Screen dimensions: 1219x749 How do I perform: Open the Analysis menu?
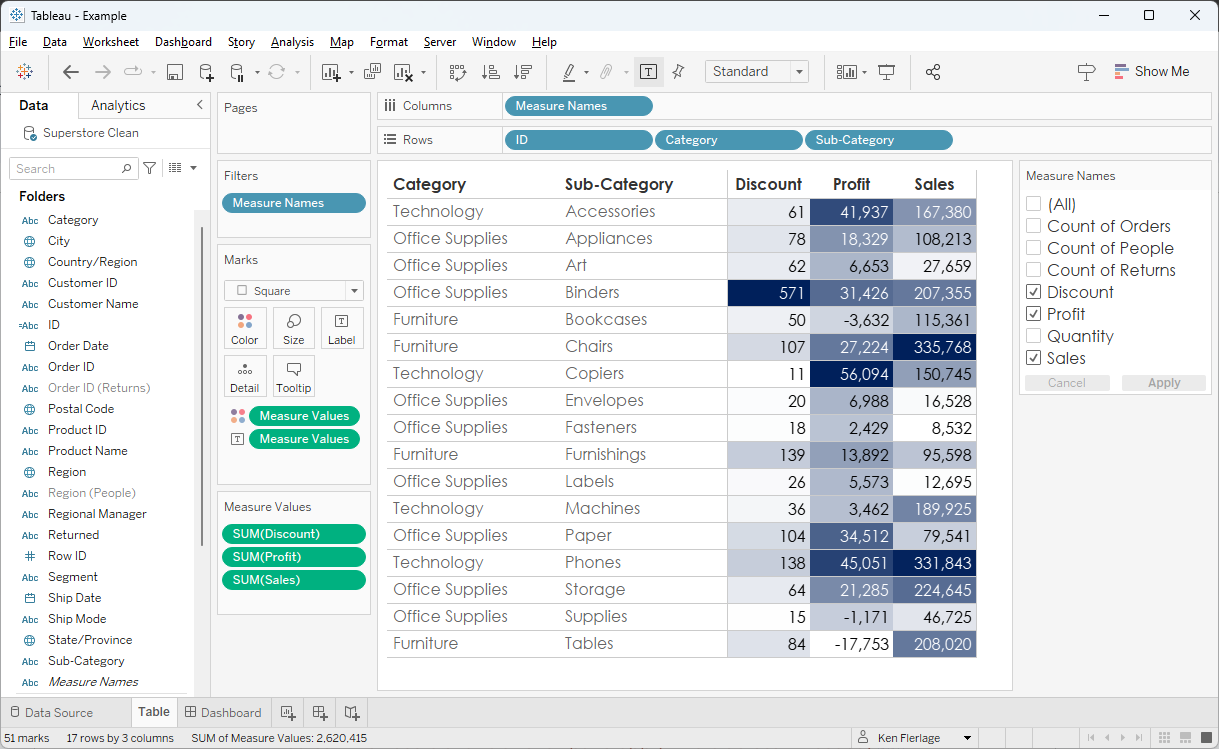pyautogui.click(x=292, y=42)
